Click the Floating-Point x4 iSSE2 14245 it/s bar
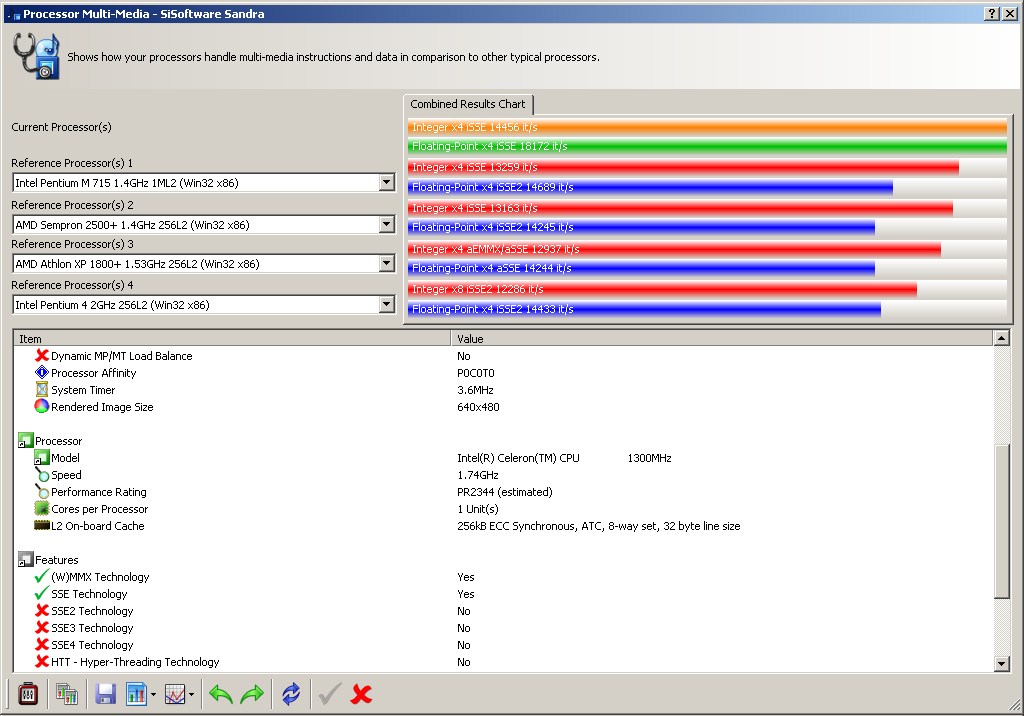This screenshot has height=716, width=1024. 641,227
